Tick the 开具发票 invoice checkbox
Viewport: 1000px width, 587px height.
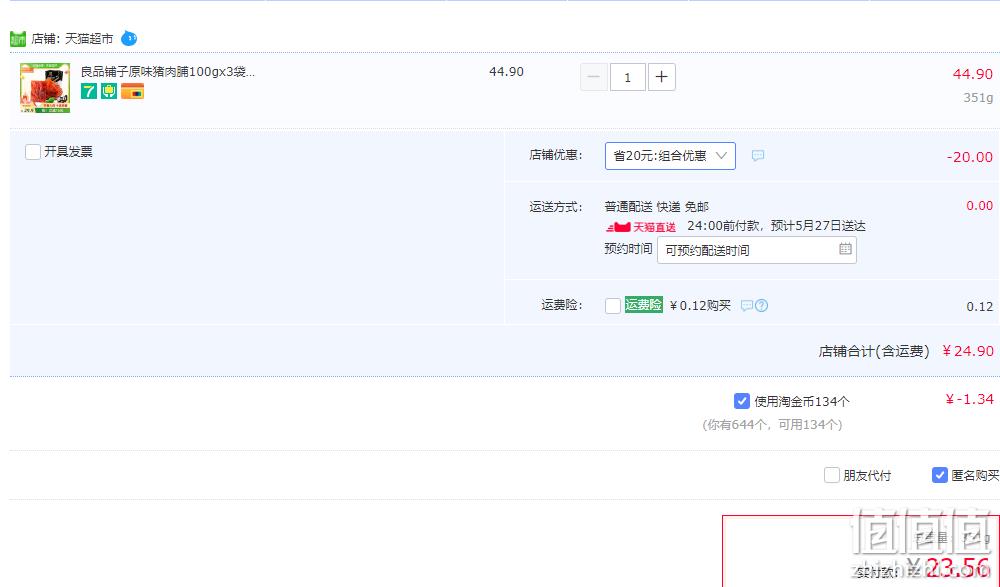coord(33,152)
